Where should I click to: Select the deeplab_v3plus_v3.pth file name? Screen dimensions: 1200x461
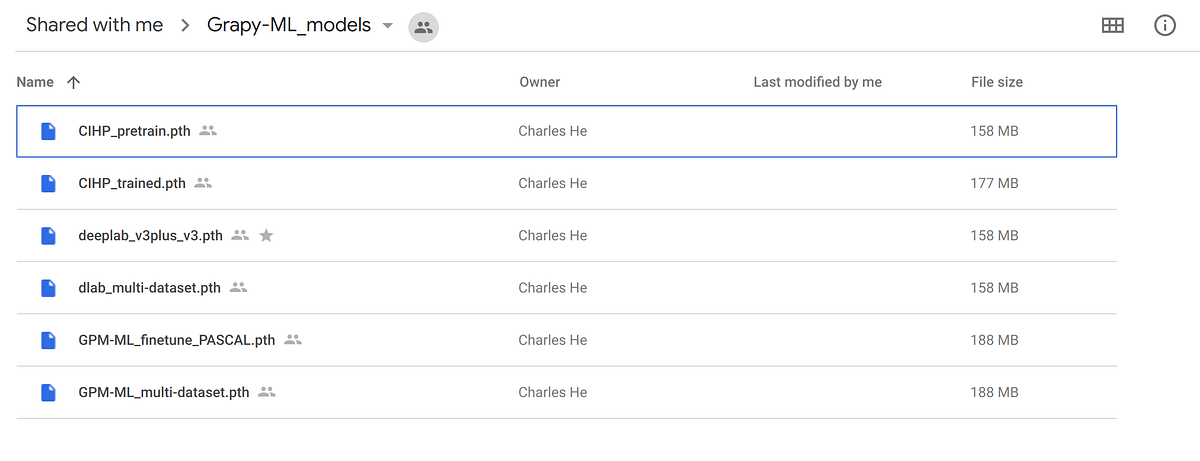point(150,236)
